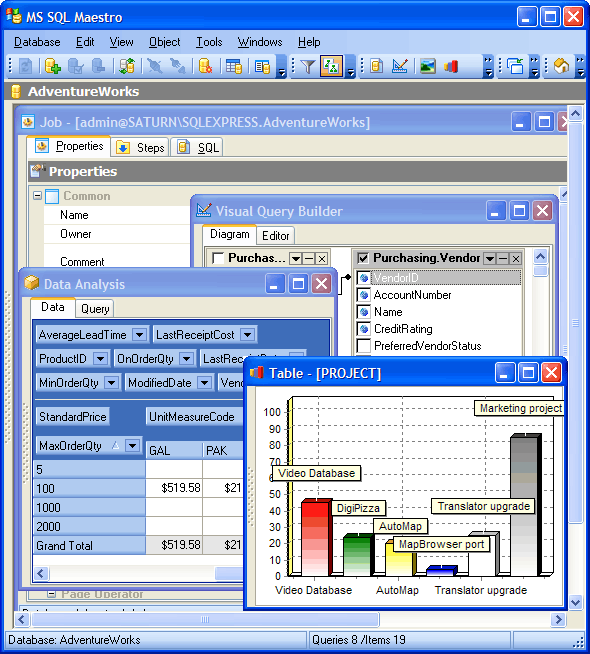Viewport: 590px width, 654px height.
Task: Click the Create Database toolbar icon
Action: coord(53,66)
